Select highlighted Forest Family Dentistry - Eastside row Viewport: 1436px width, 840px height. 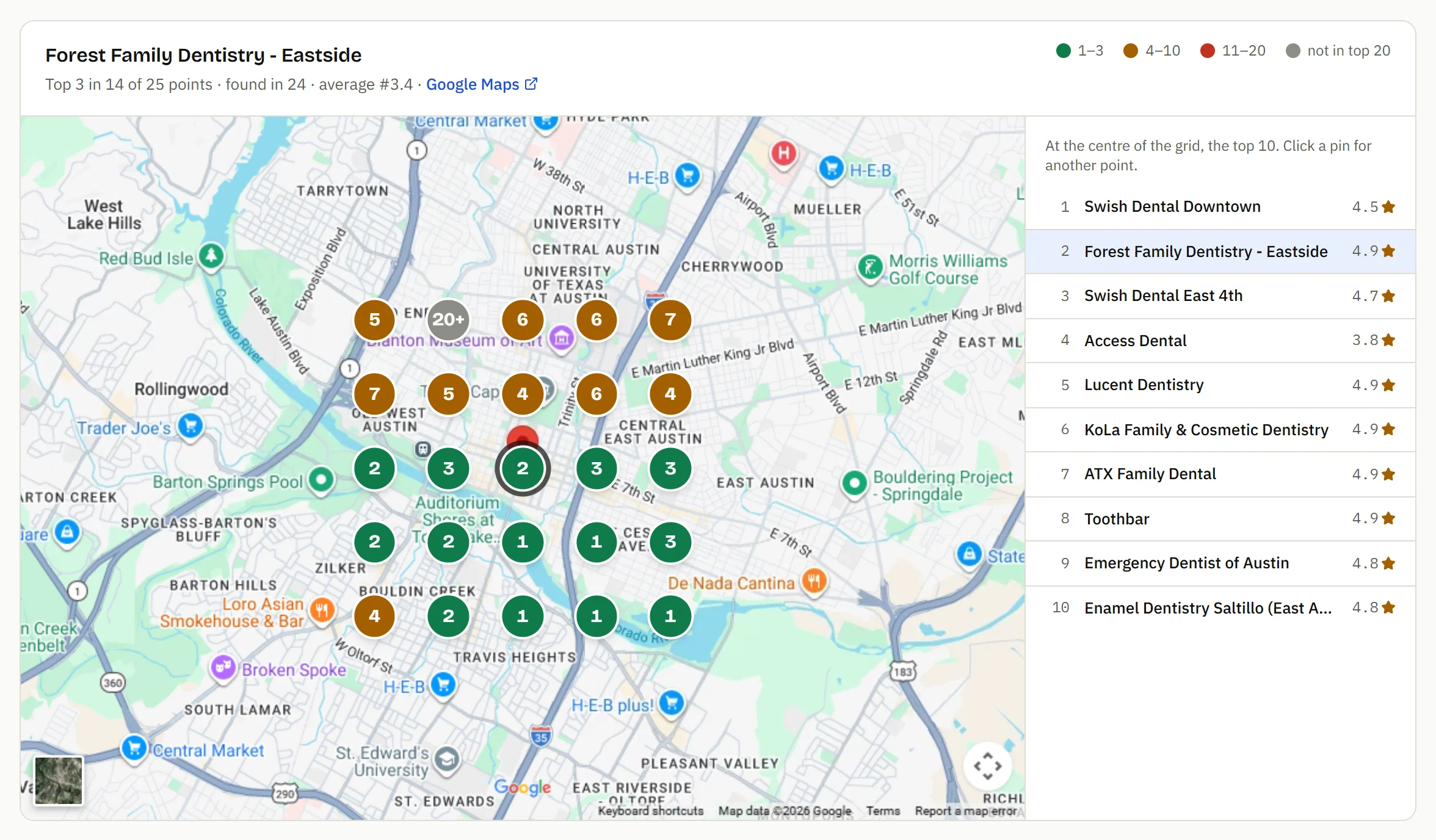tap(1220, 252)
